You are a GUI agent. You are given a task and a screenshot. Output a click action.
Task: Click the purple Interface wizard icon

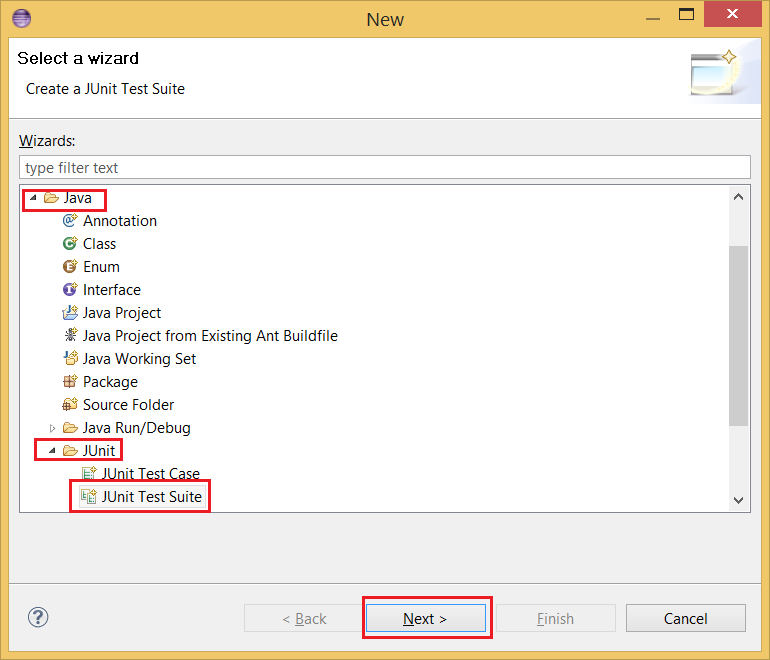coord(70,290)
